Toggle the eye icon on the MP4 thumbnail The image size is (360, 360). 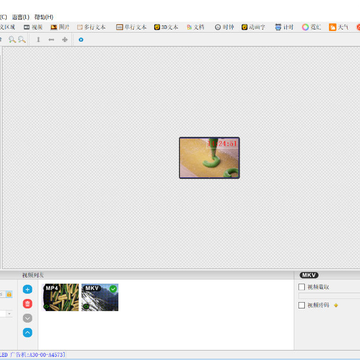(x=47, y=306)
